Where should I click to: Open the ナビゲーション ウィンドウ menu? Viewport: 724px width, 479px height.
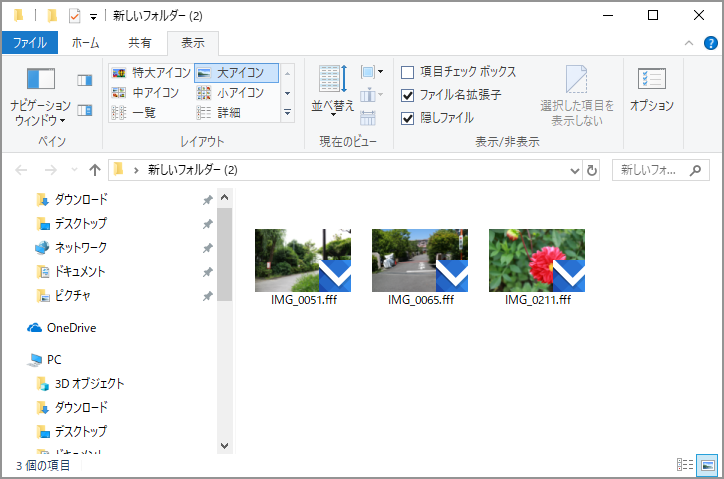point(40,97)
